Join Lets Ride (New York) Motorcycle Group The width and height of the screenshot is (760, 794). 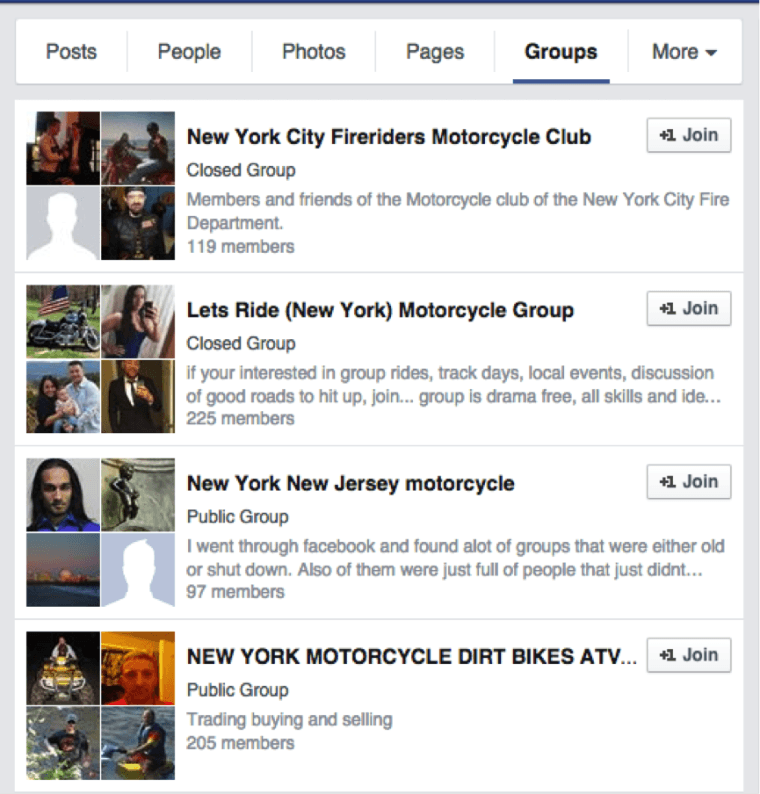[x=689, y=308]
